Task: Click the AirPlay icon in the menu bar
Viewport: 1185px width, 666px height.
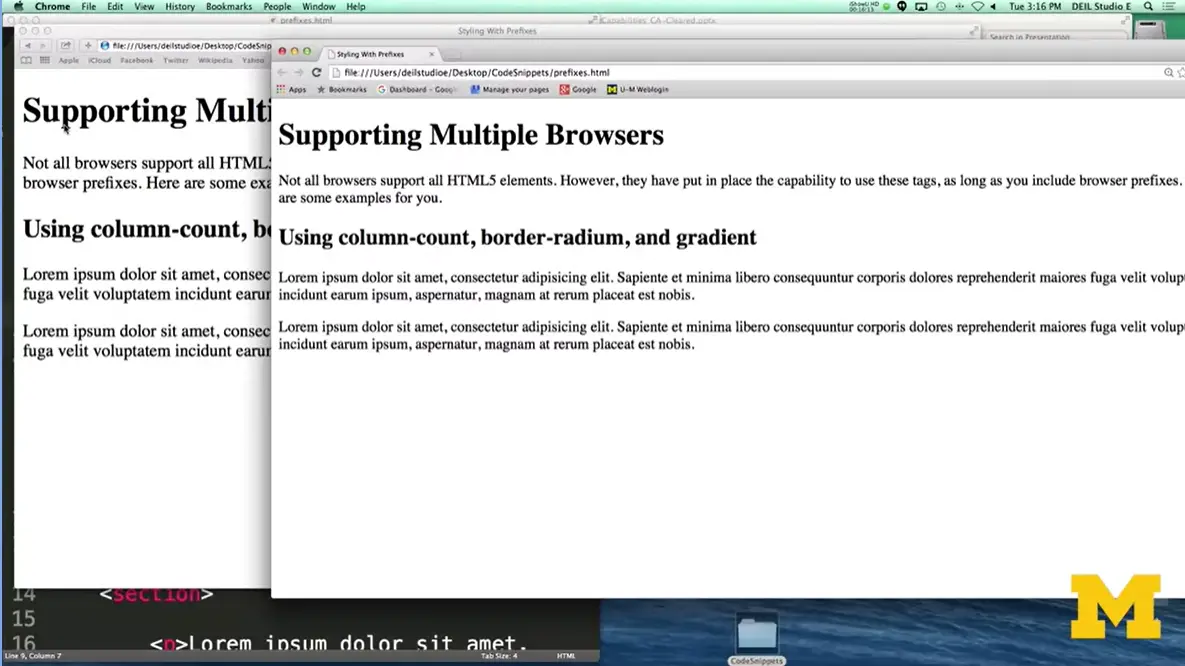Action: click(x=919, y=6)
